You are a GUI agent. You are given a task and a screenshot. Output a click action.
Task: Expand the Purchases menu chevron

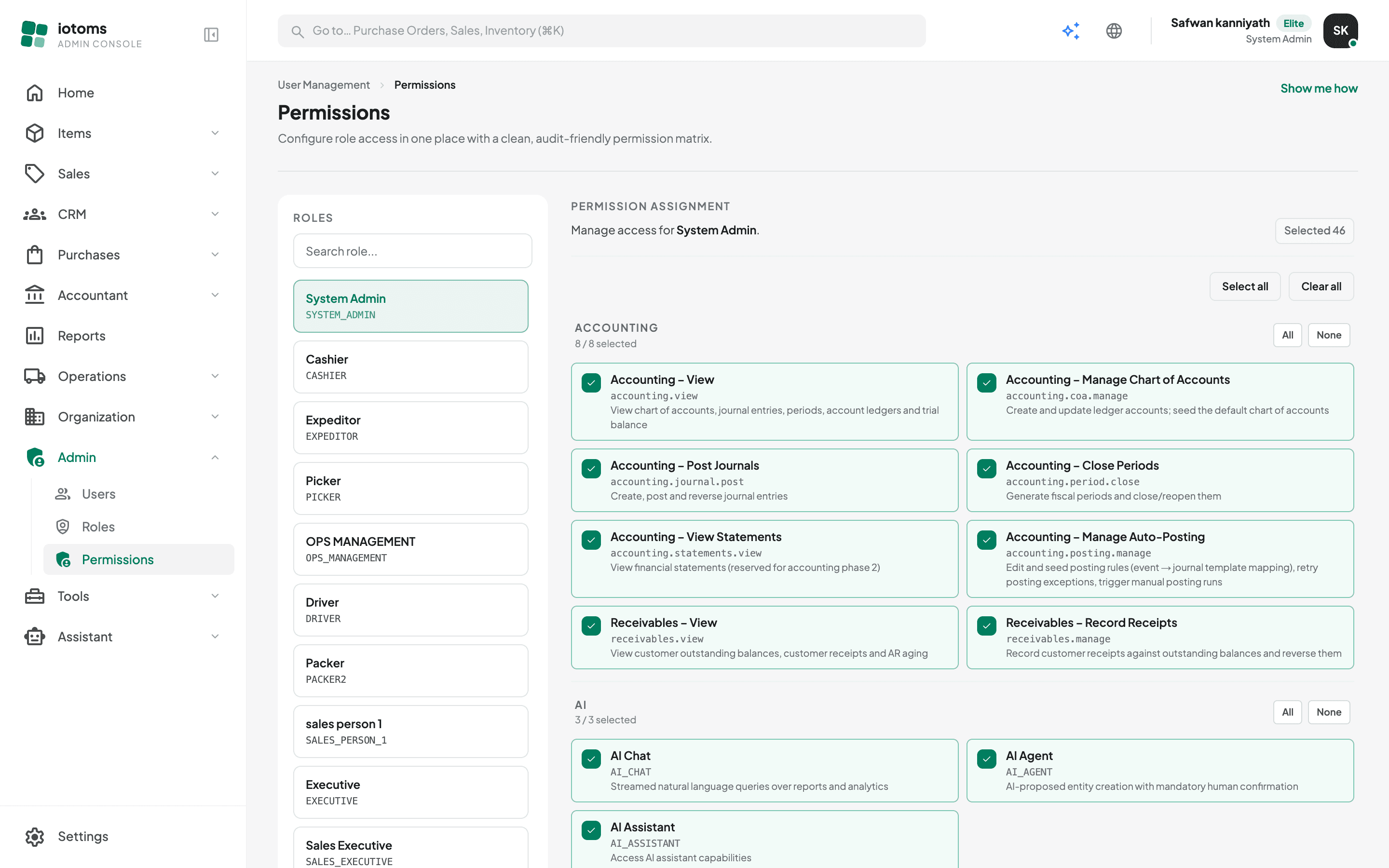(x=215, y=254)
